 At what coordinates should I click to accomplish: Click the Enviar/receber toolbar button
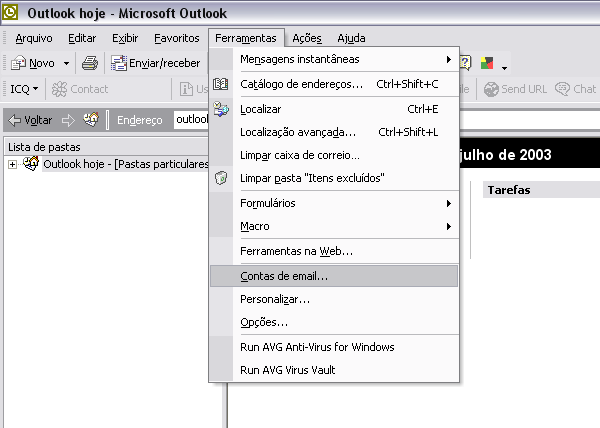155,63
